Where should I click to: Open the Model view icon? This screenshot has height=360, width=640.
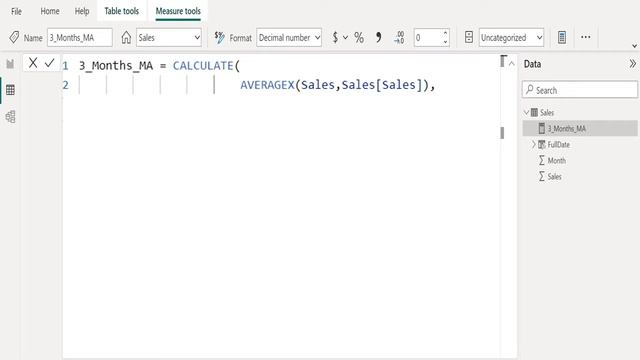pyautogui.click(x=10, y=117)
